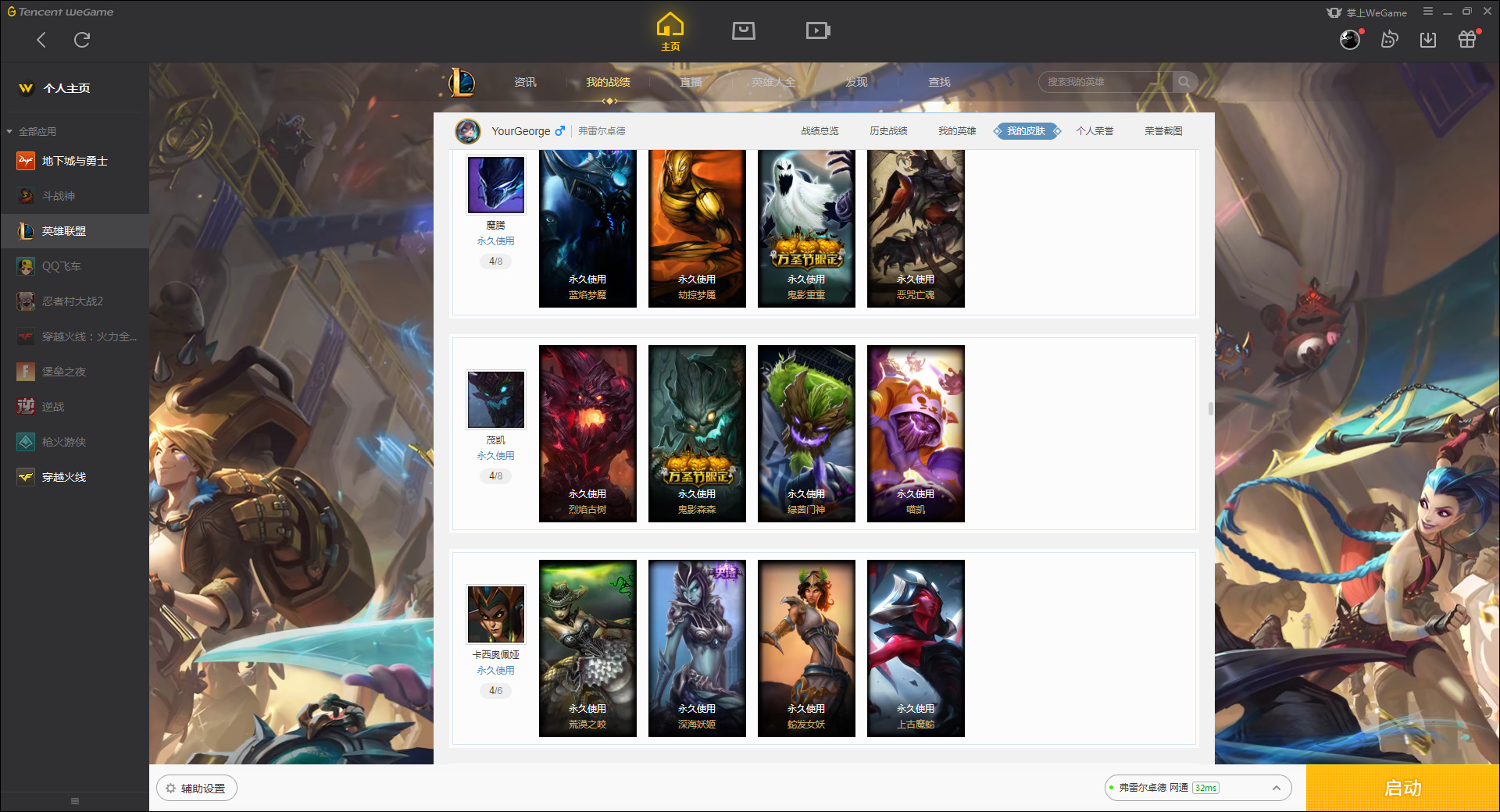Open the 查找 tab

click(x=939, y=82)
